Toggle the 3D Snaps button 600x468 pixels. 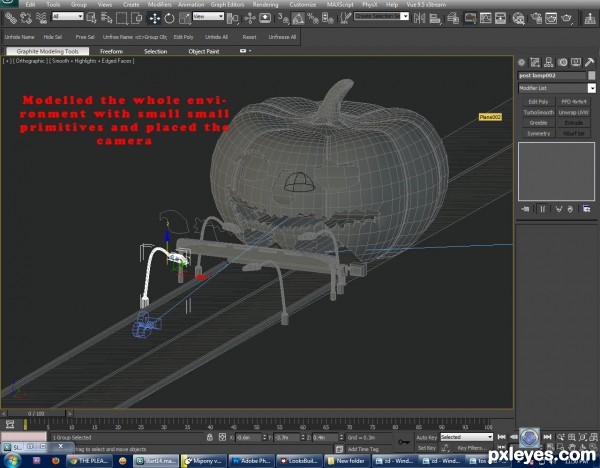coord(283,18)
